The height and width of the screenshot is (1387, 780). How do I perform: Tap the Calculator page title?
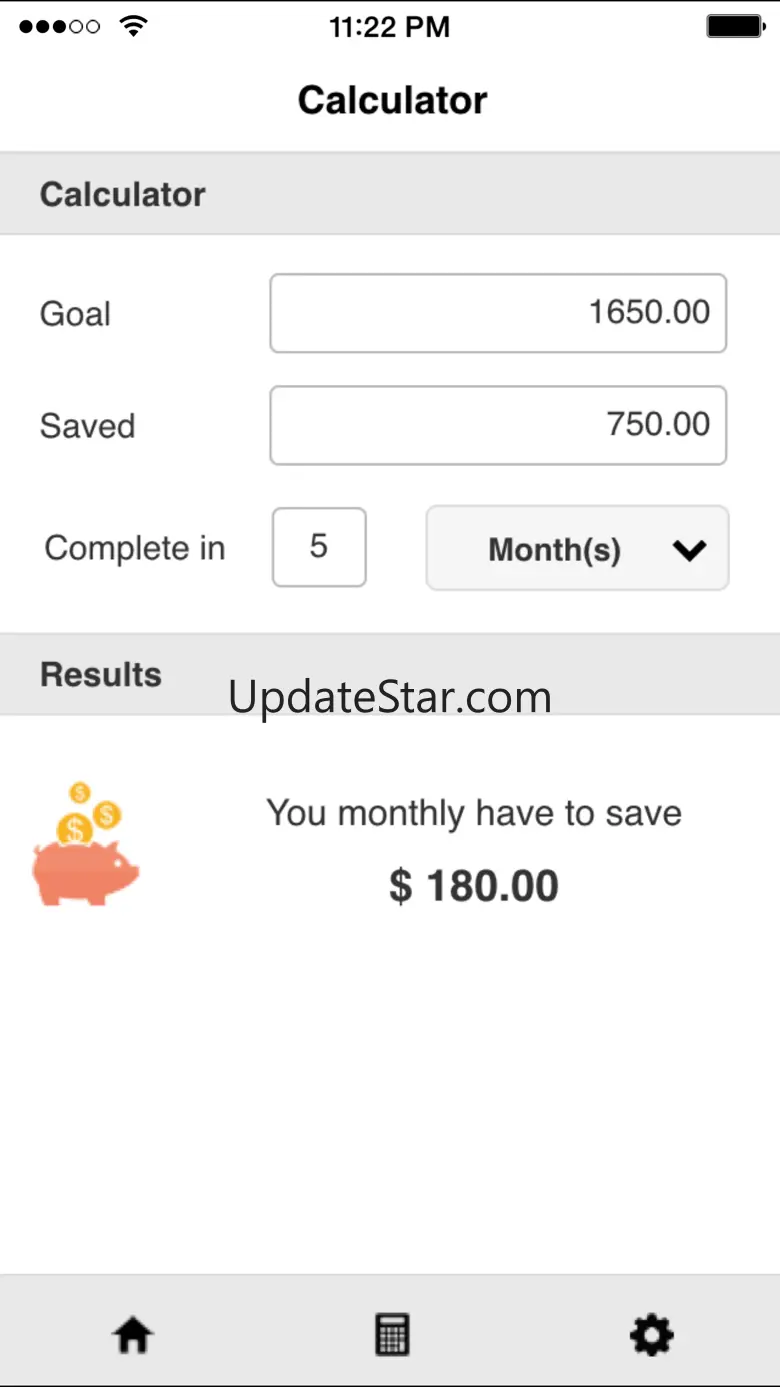(392, 100)
